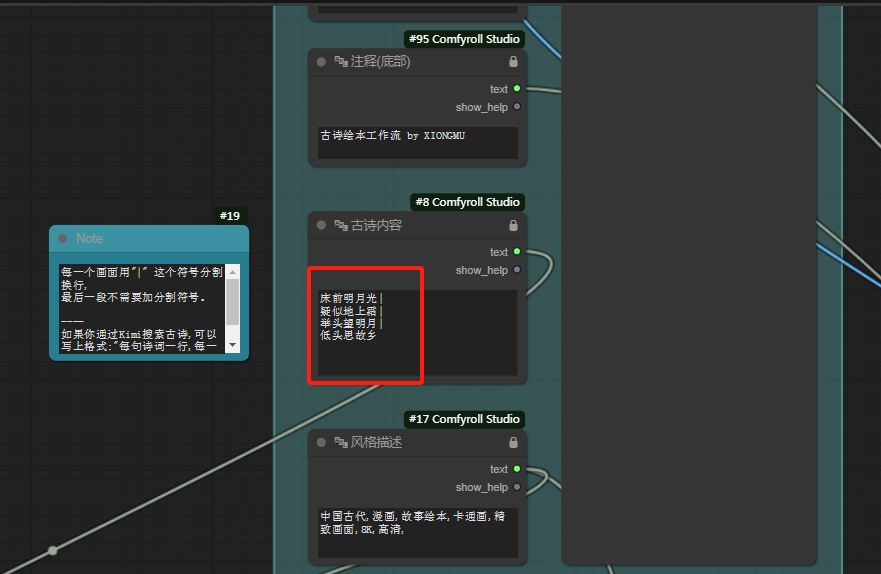Viewport: 881px width, 574px height.
Task: Click the 低头思故乡 line in poem
Action: (348, 335)
